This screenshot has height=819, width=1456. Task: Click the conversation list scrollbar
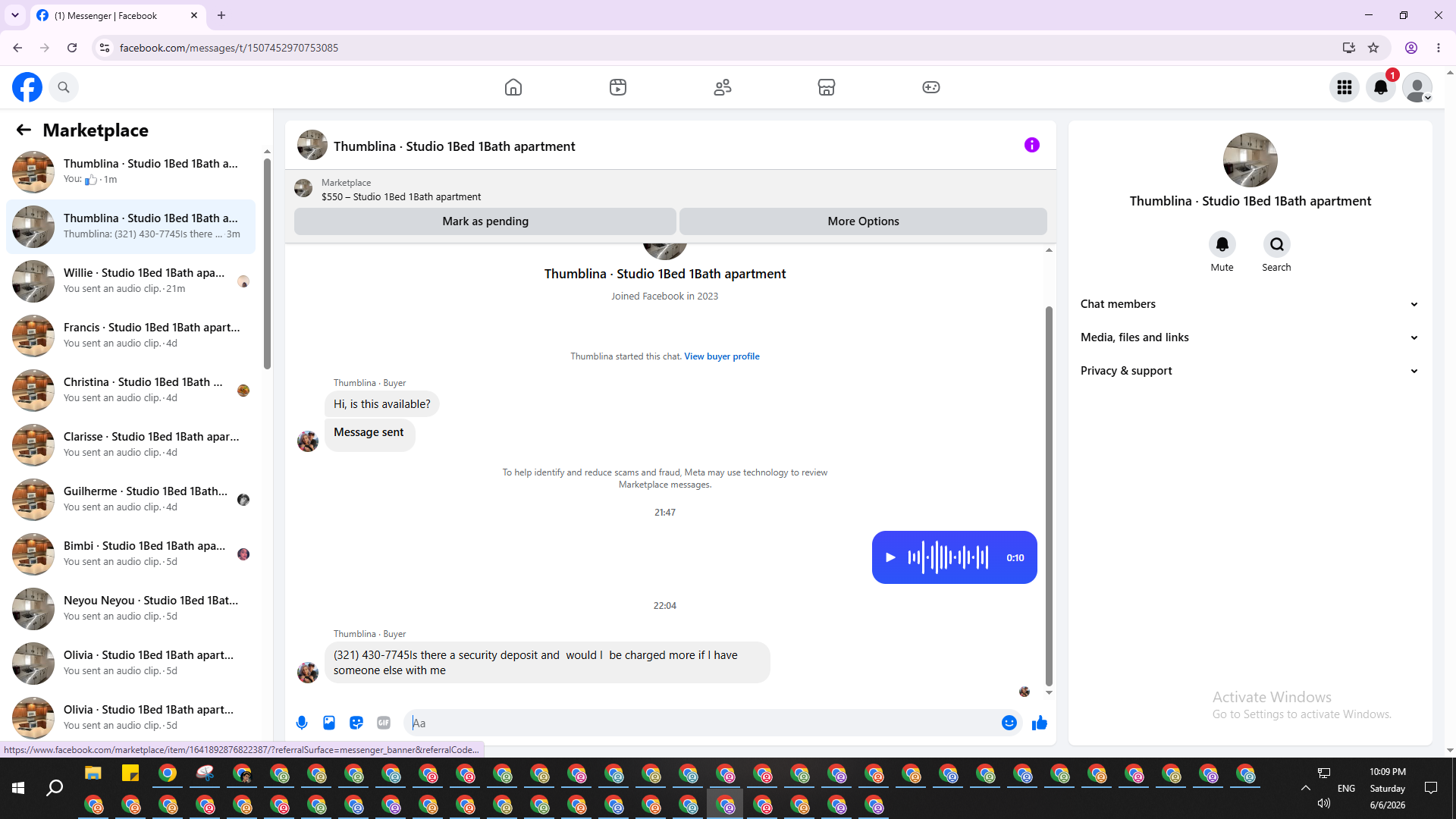(267, 263)
